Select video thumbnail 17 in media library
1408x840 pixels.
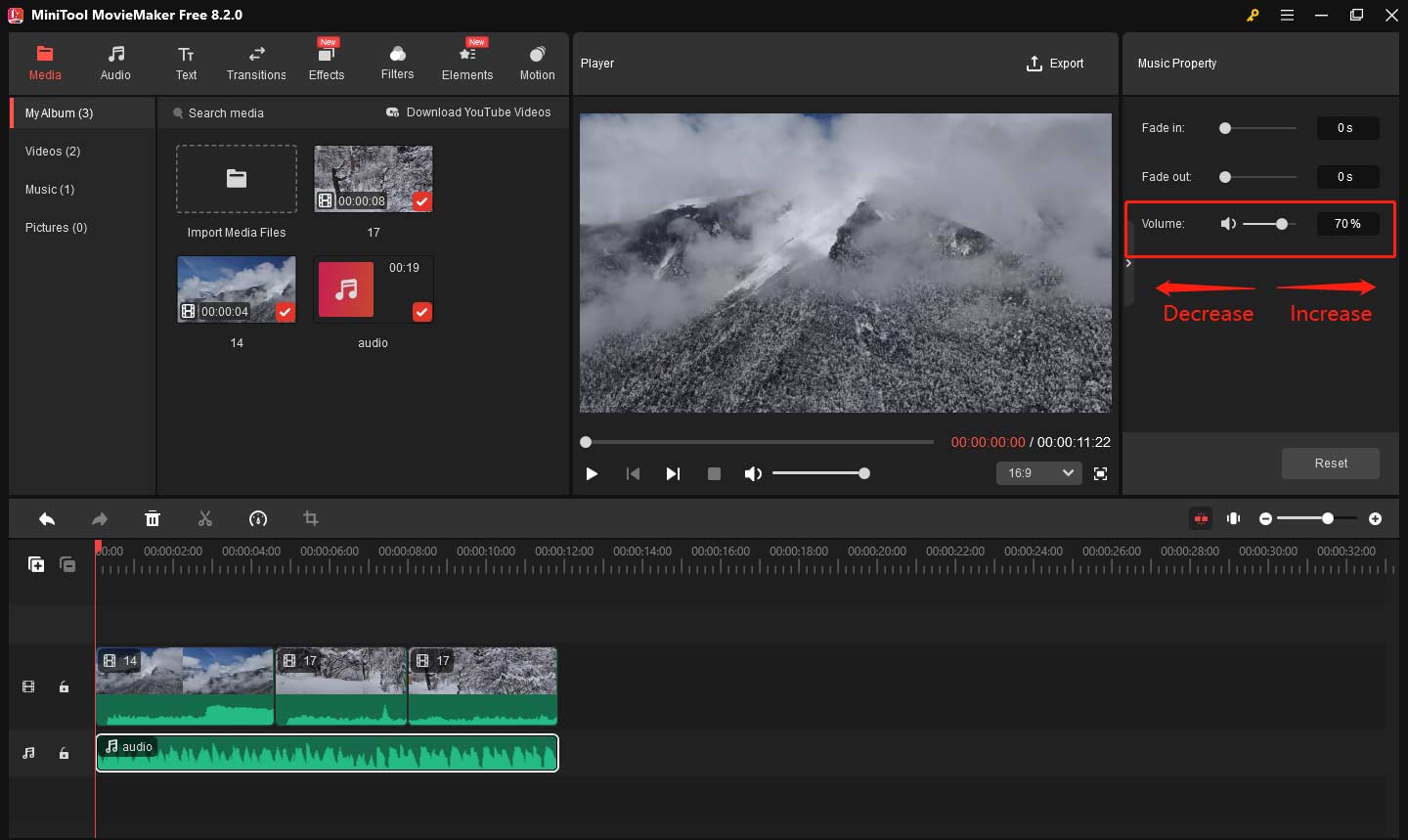click(x=374, y=179)
